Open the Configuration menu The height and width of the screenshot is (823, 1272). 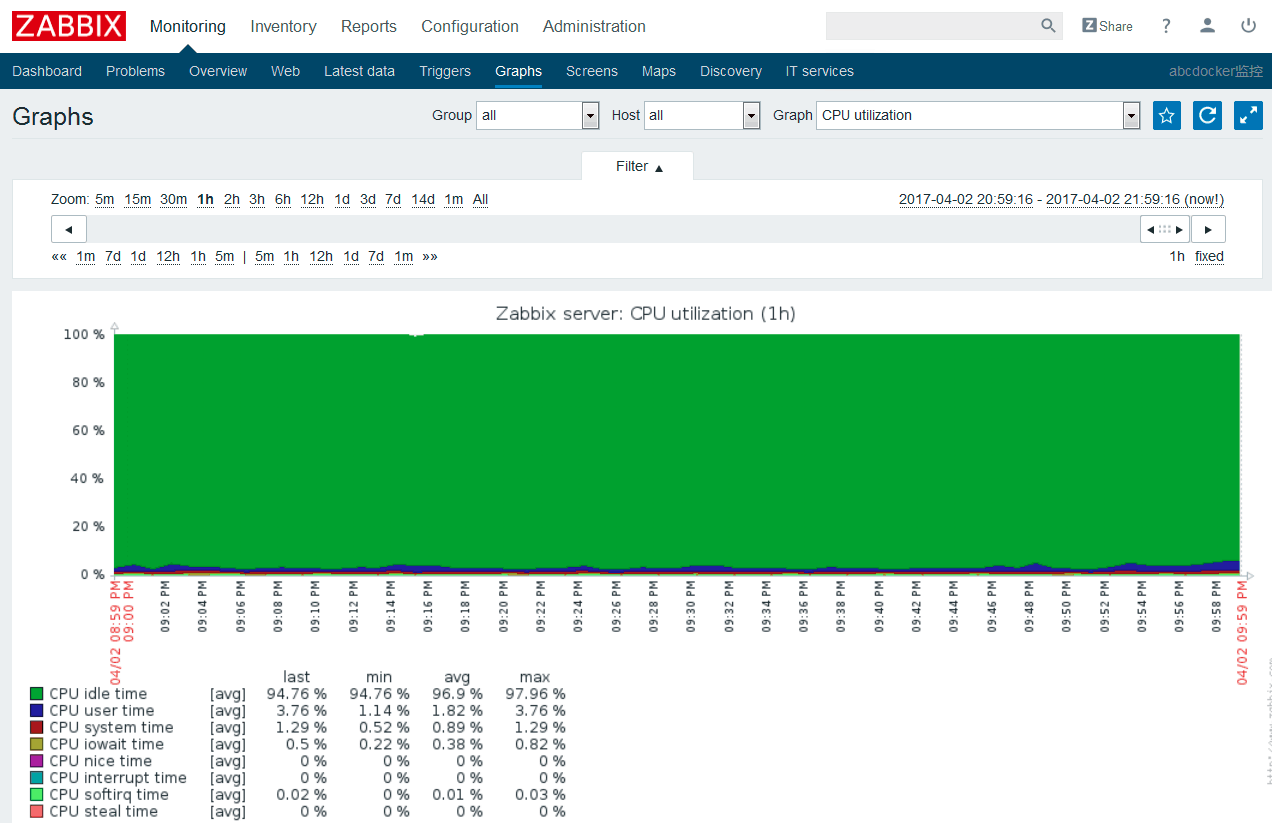click(470, 26)
